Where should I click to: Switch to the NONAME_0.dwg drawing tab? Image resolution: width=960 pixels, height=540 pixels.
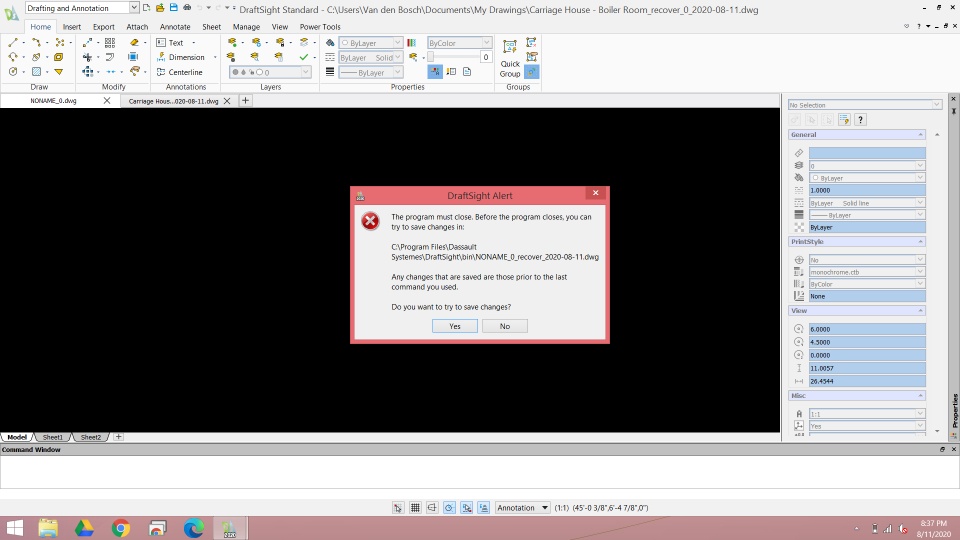coord(53,101)
